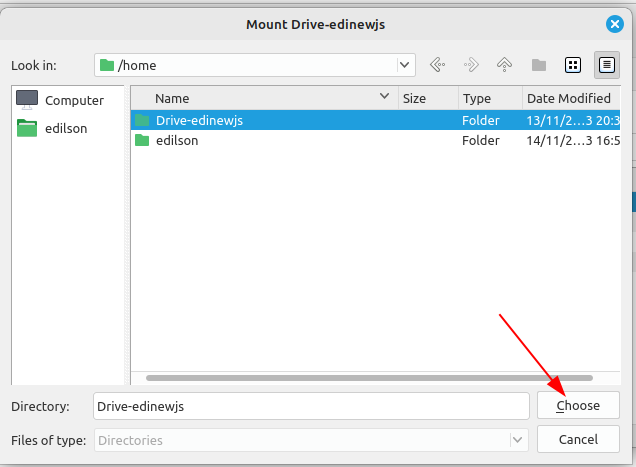The height and width of the screenshot is (467, 636).
Task: Select the Drive-edinewjs folder row
Action: pyautogui.click(x=199, y=120)
